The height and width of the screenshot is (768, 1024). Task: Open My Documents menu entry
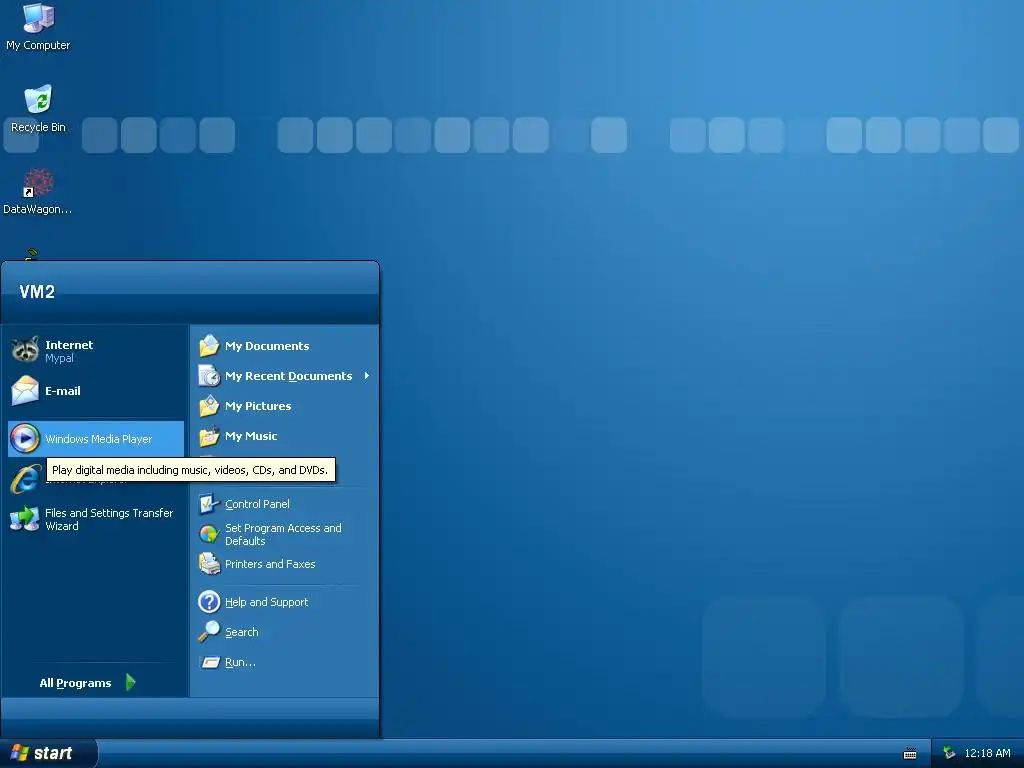click(x=285, y=345)
